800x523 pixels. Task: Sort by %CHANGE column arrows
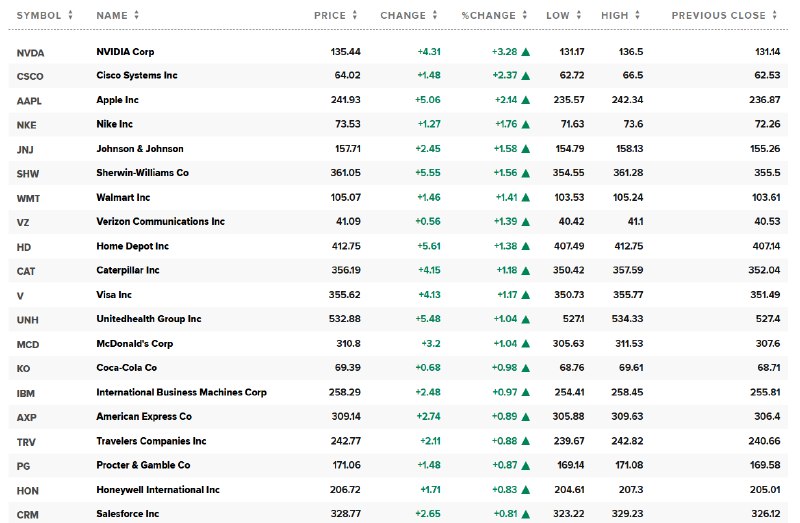[524, 15]
